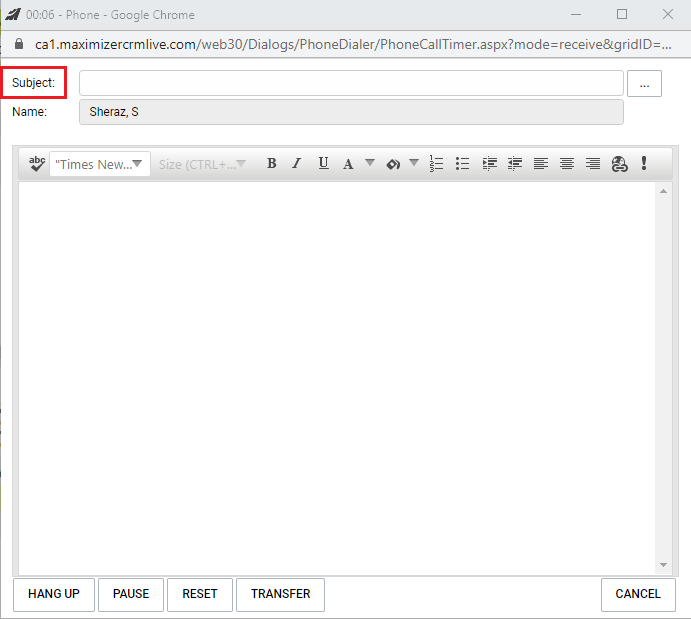691x619 pixels.
Task: Click the HANG UP button
Action: [54, 594]
